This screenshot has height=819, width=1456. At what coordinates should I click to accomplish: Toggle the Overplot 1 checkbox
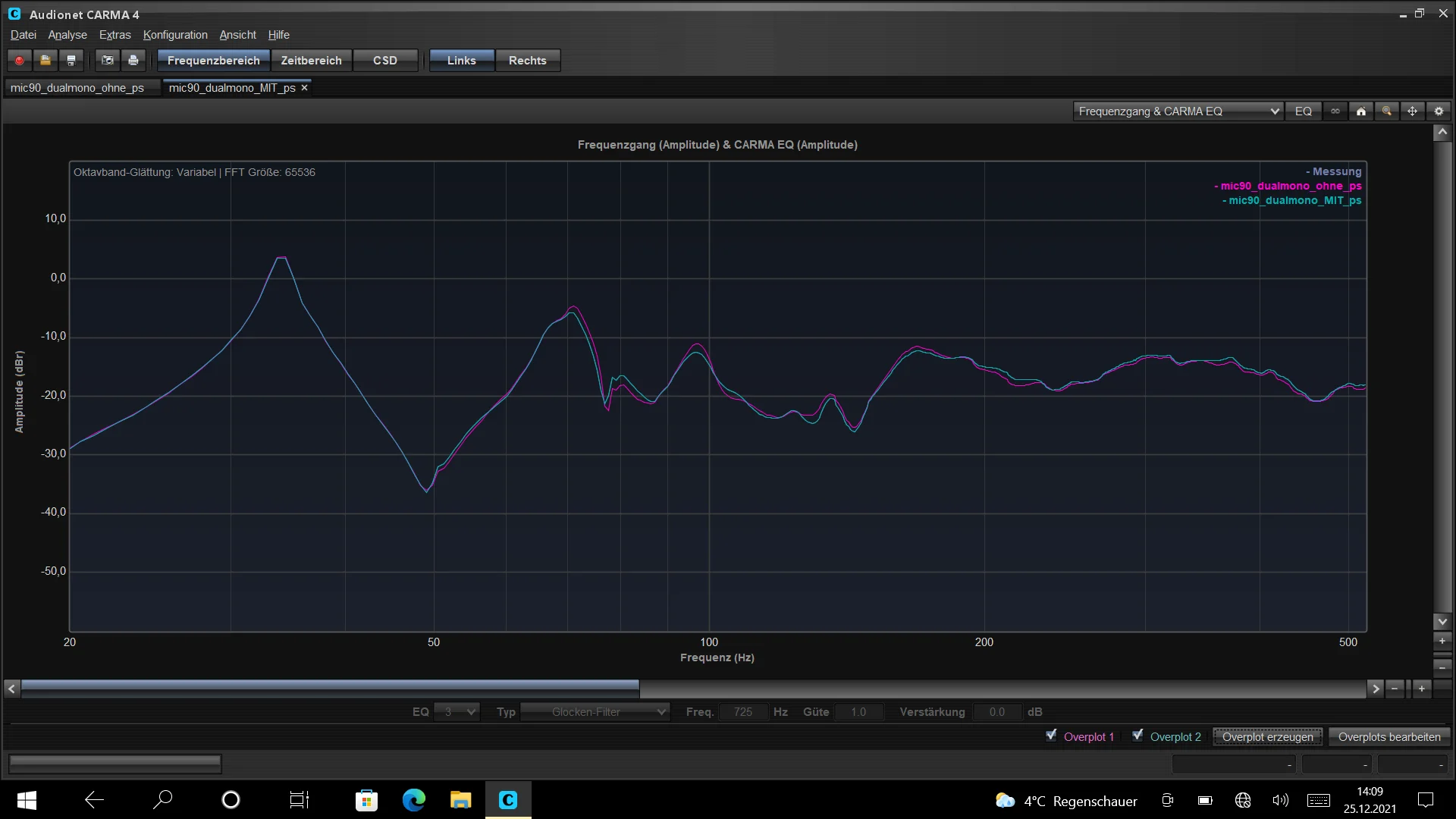coord(1051,736)
